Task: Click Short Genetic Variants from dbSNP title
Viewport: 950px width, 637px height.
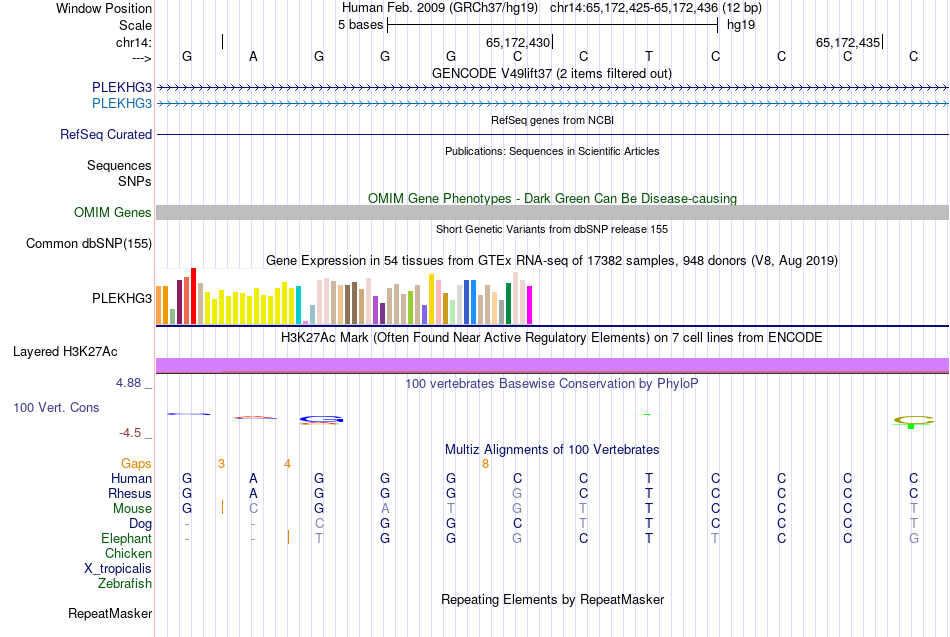Action: [x=552, y=229]
